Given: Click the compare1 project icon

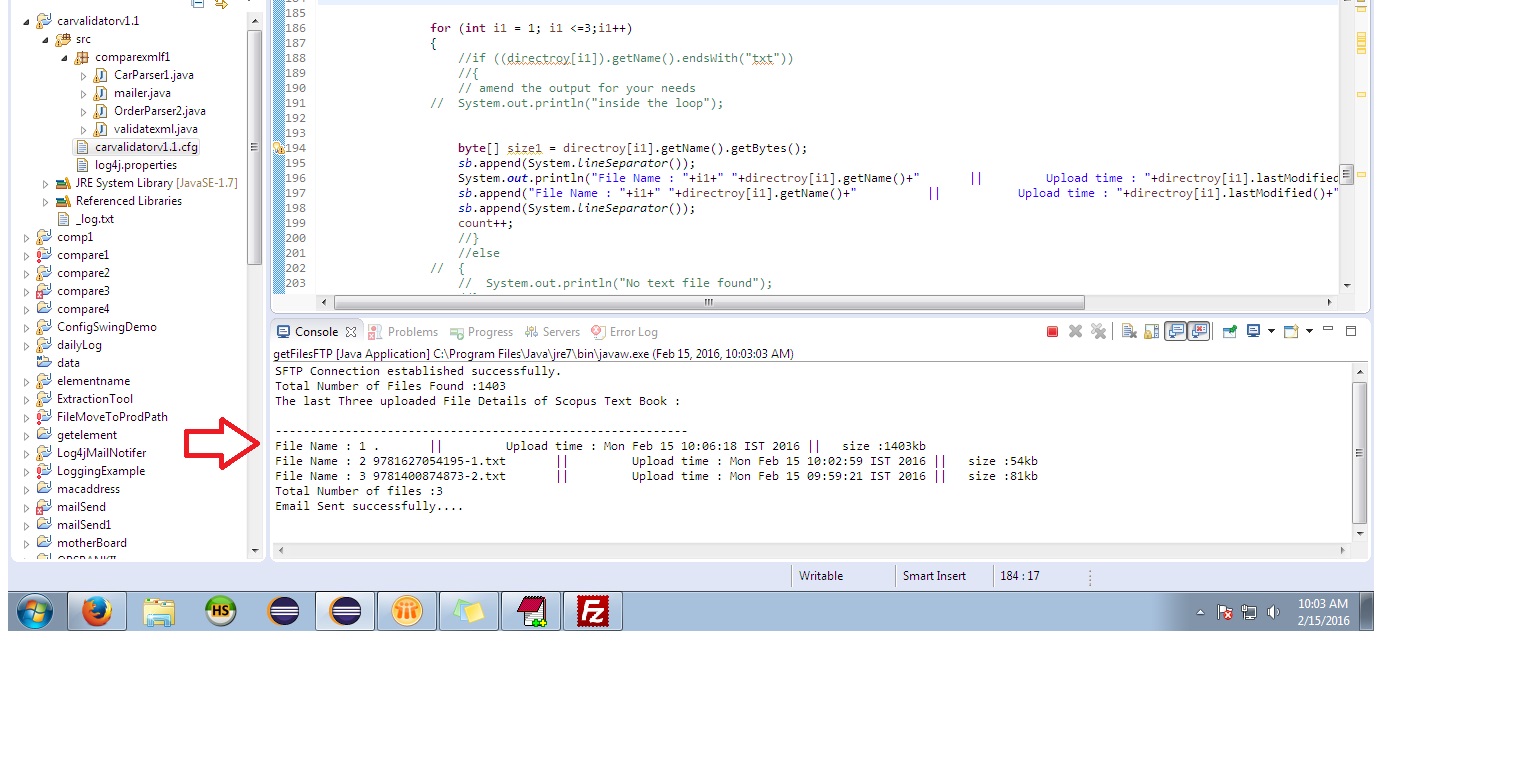Looking at the screenshot, I should pyautogui.click(x=43, y=255).
